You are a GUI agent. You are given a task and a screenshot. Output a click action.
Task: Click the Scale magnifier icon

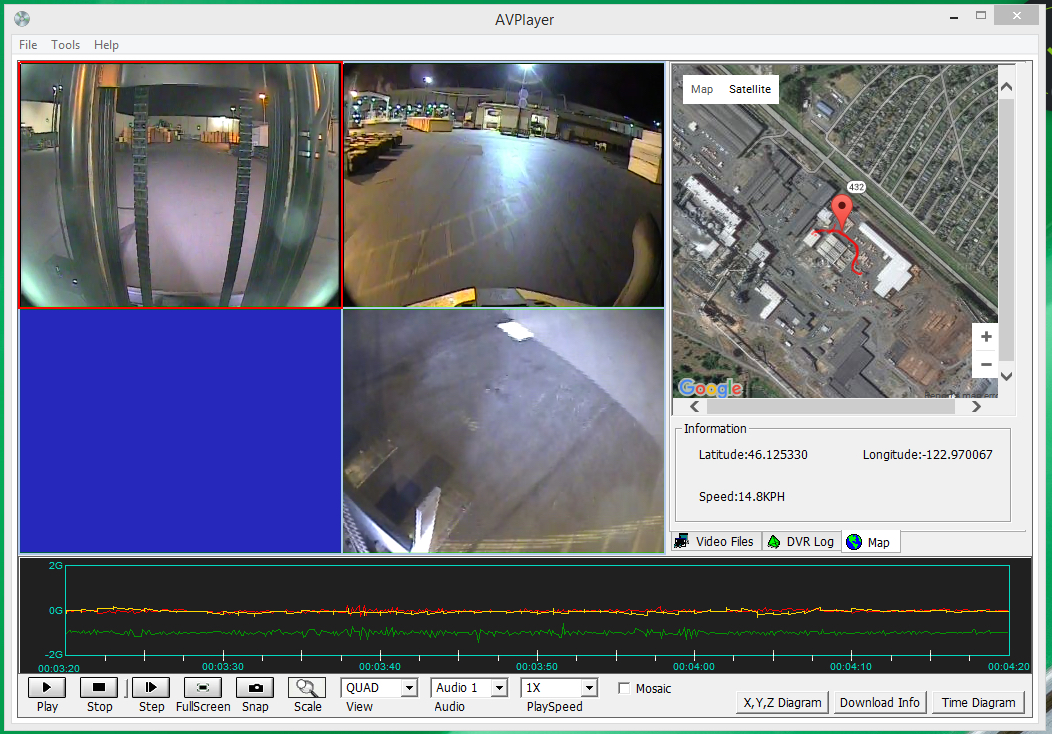tap(307, 688)
